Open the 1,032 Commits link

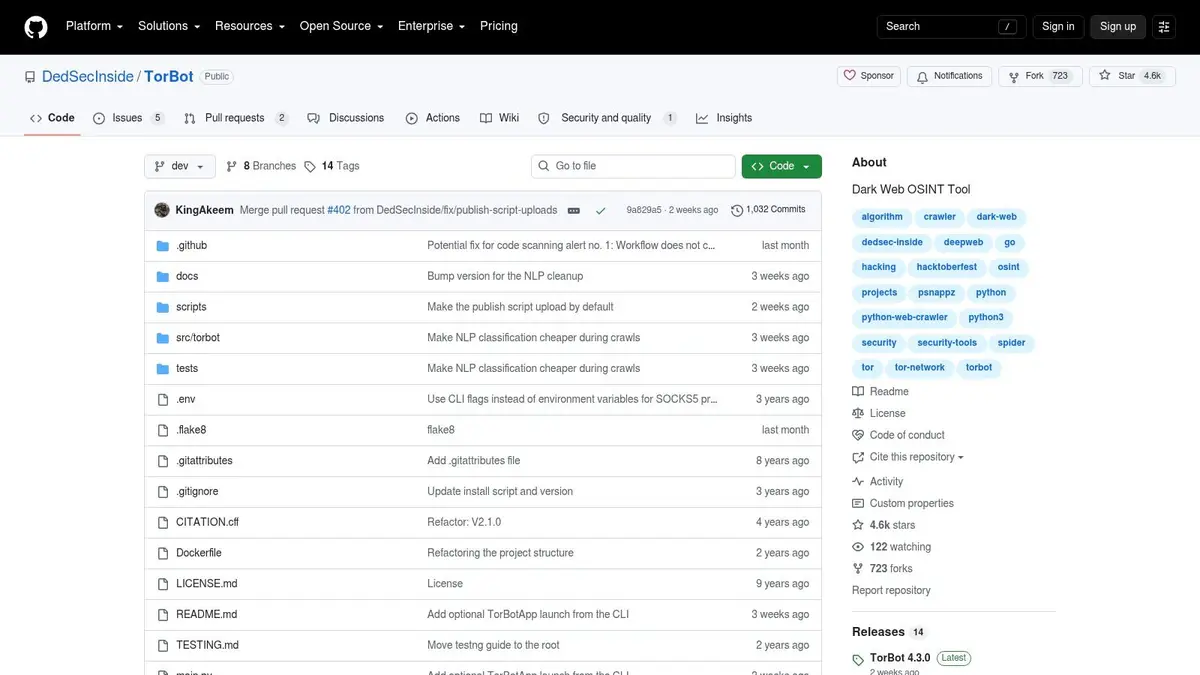click(768, 210)
